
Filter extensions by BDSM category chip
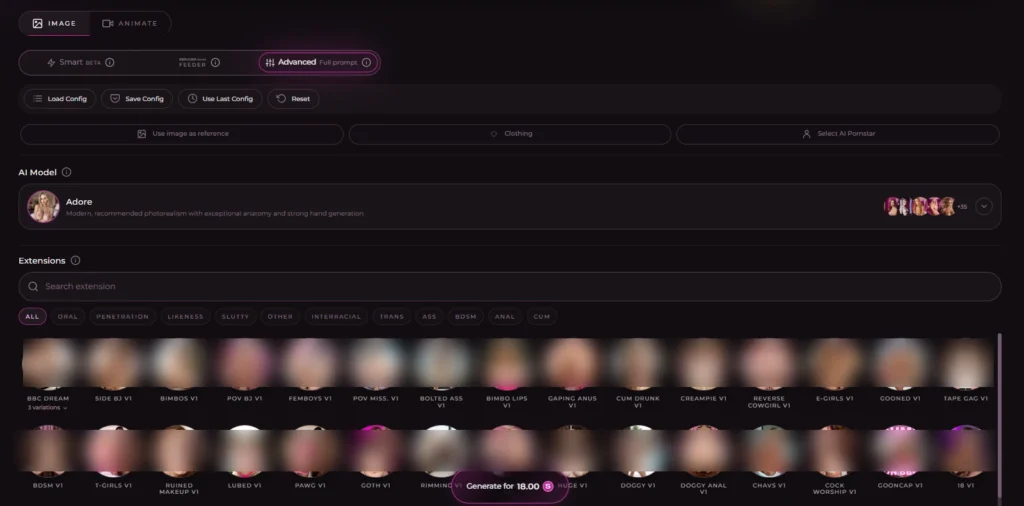466,317
